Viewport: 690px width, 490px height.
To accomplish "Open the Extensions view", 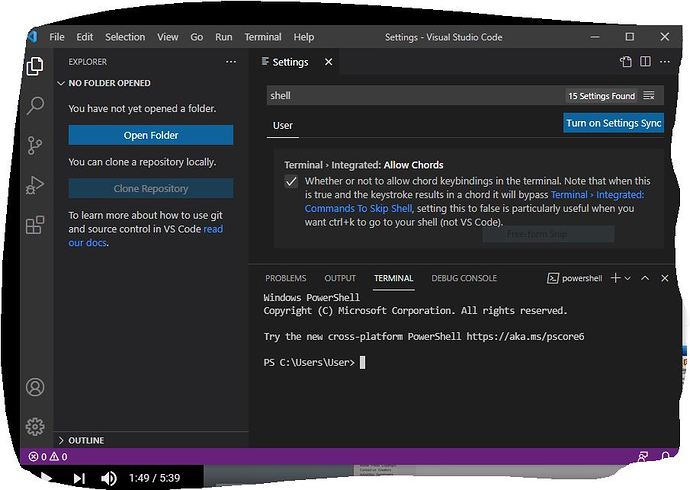I will click(x=35, y=225).
